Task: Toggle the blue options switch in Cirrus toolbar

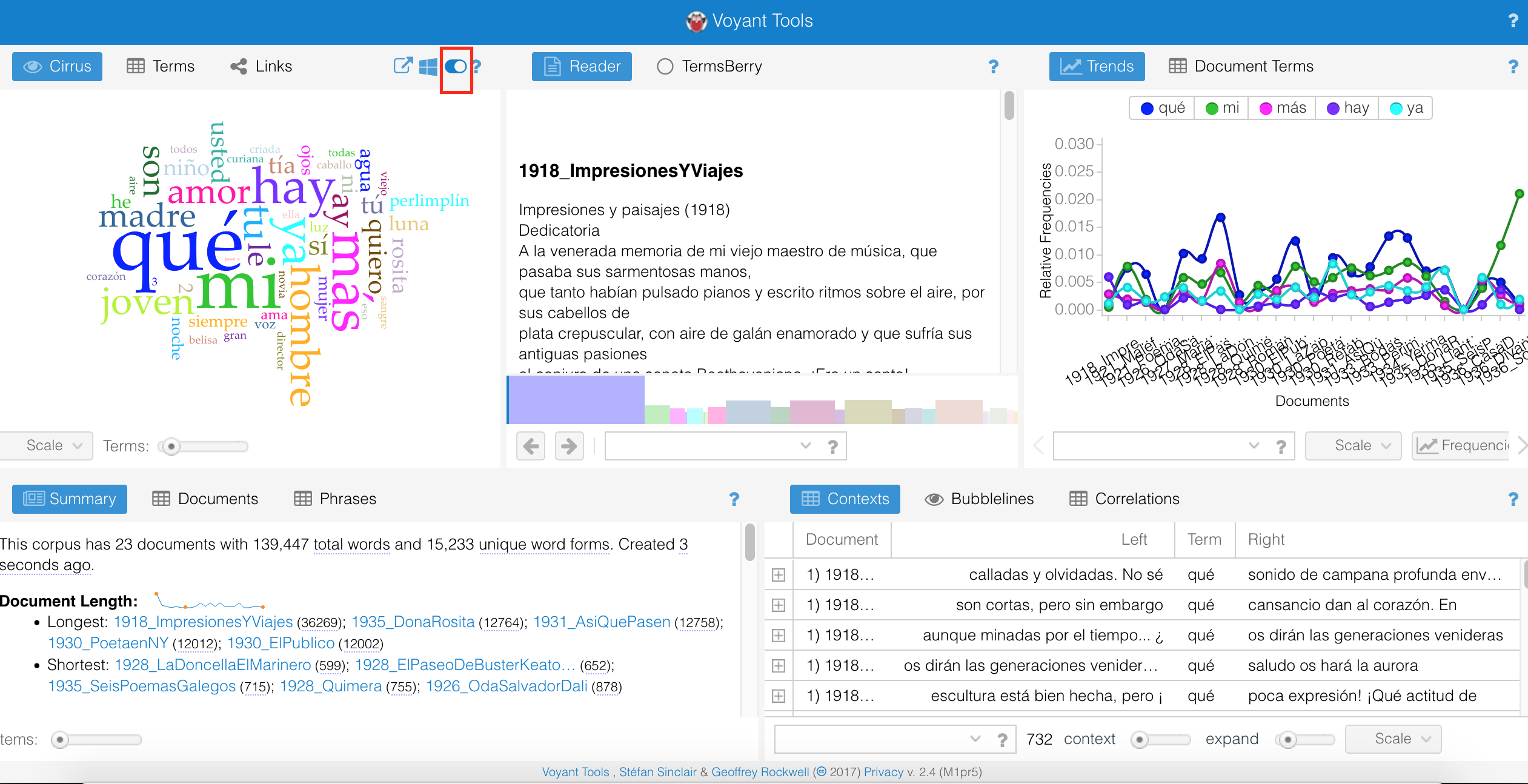Action: click(456, 67)
